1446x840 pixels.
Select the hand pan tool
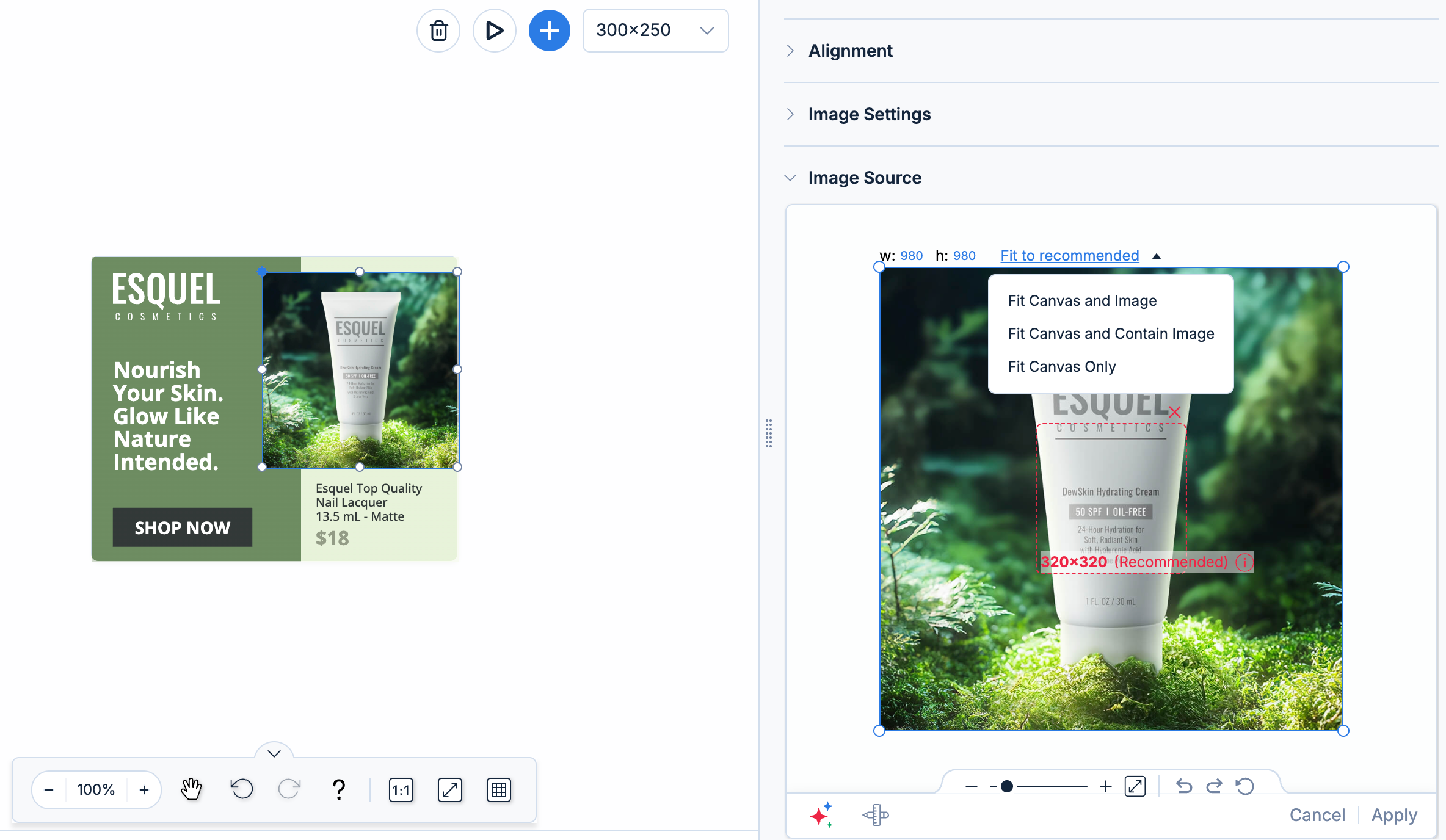click(191, 790)
